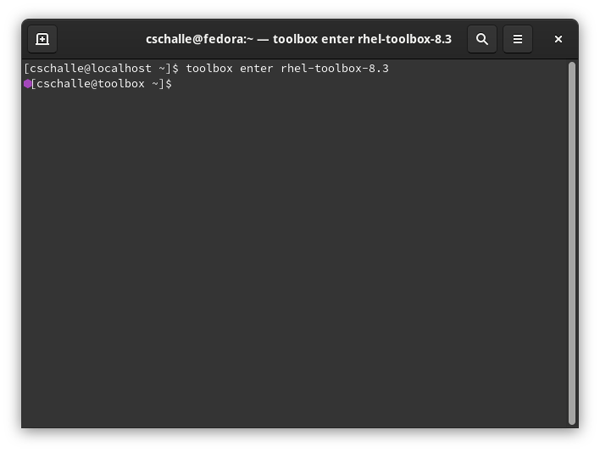Screen dimensions: 600x452
Task: Close the terminal window
Action: coord(558,39)
